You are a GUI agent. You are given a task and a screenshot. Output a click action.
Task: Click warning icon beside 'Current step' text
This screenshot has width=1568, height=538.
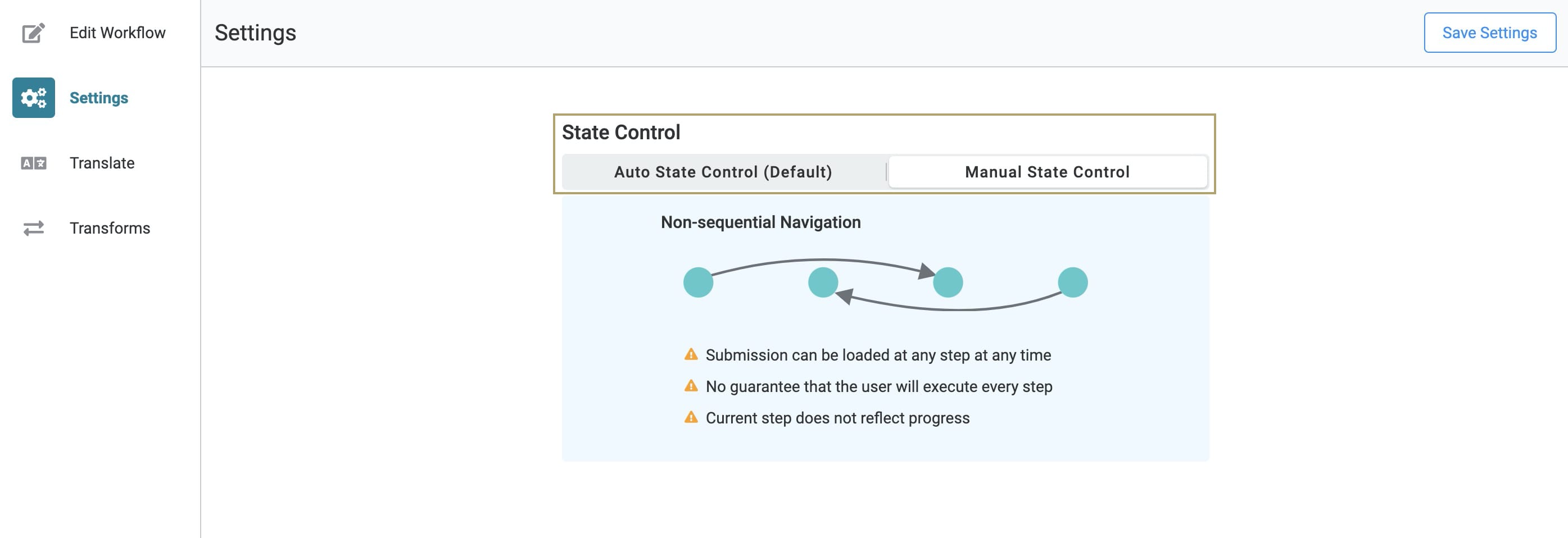click(x=691, y=418)
